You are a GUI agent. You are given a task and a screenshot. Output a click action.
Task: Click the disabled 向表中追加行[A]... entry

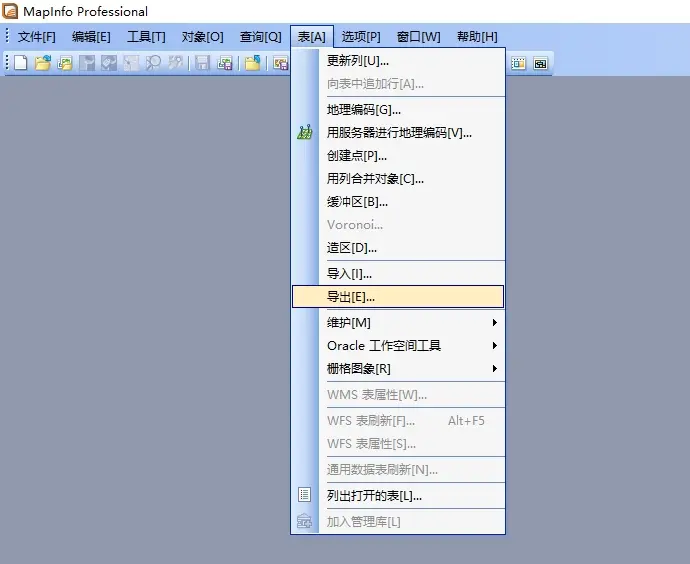pos(398,84)
